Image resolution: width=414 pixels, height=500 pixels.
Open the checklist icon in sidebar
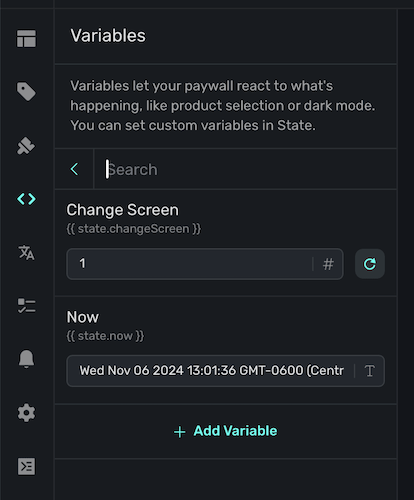point(26,306)
